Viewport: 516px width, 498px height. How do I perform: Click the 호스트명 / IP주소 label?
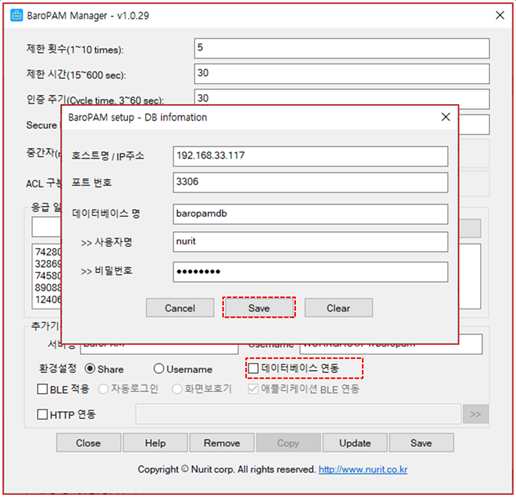pos(108,156)
